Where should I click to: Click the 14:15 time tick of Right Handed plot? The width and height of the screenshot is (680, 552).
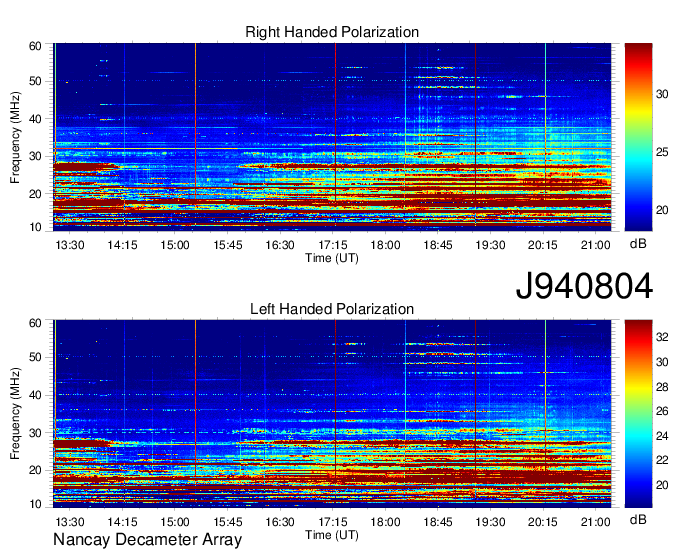pyautogui.click(x=122, y=245)
